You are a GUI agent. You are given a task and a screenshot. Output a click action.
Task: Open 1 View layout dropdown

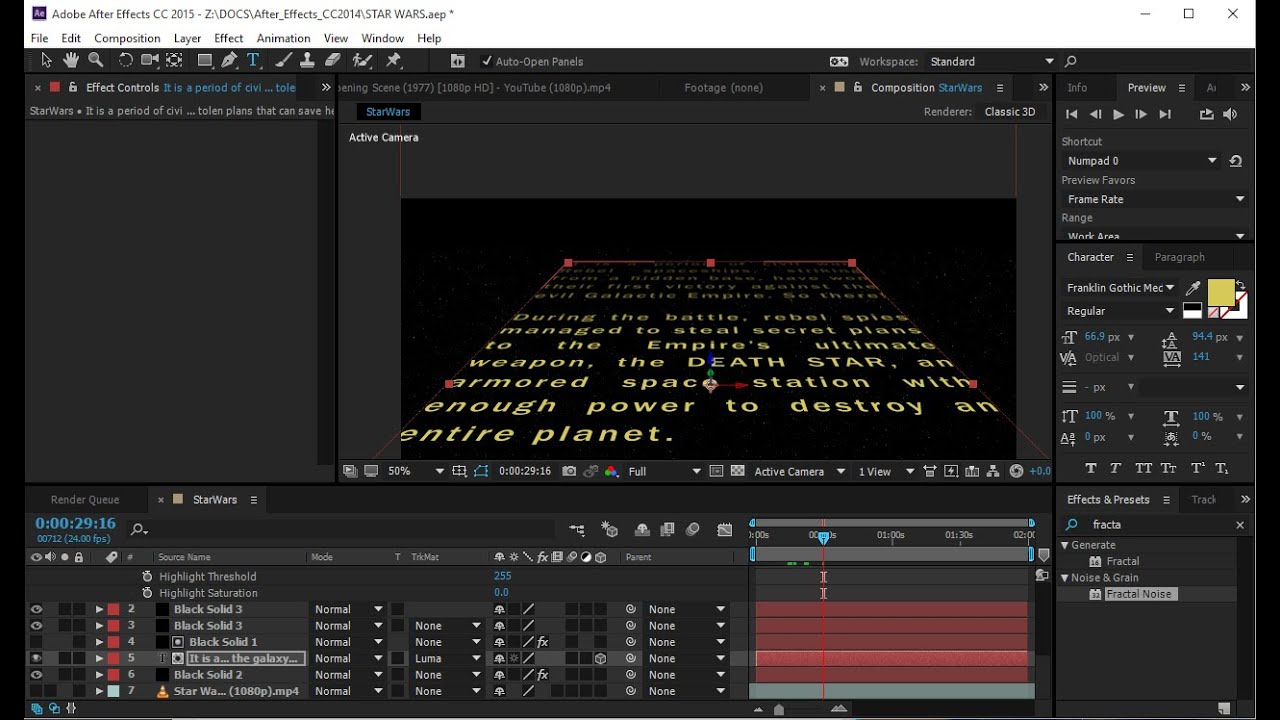(x=886, y=471)
